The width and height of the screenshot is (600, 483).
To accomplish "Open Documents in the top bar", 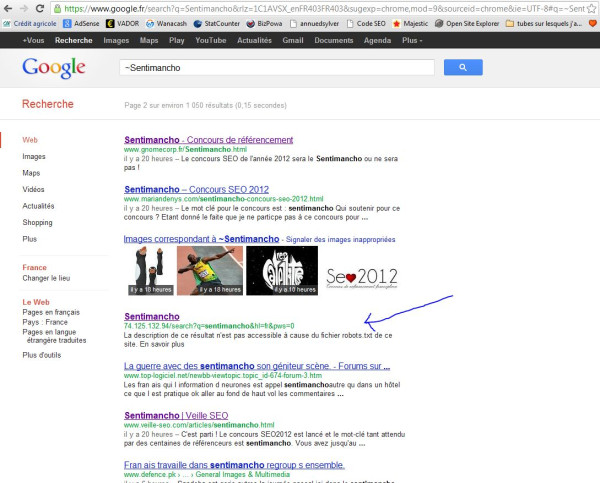I will coord(334,40).
